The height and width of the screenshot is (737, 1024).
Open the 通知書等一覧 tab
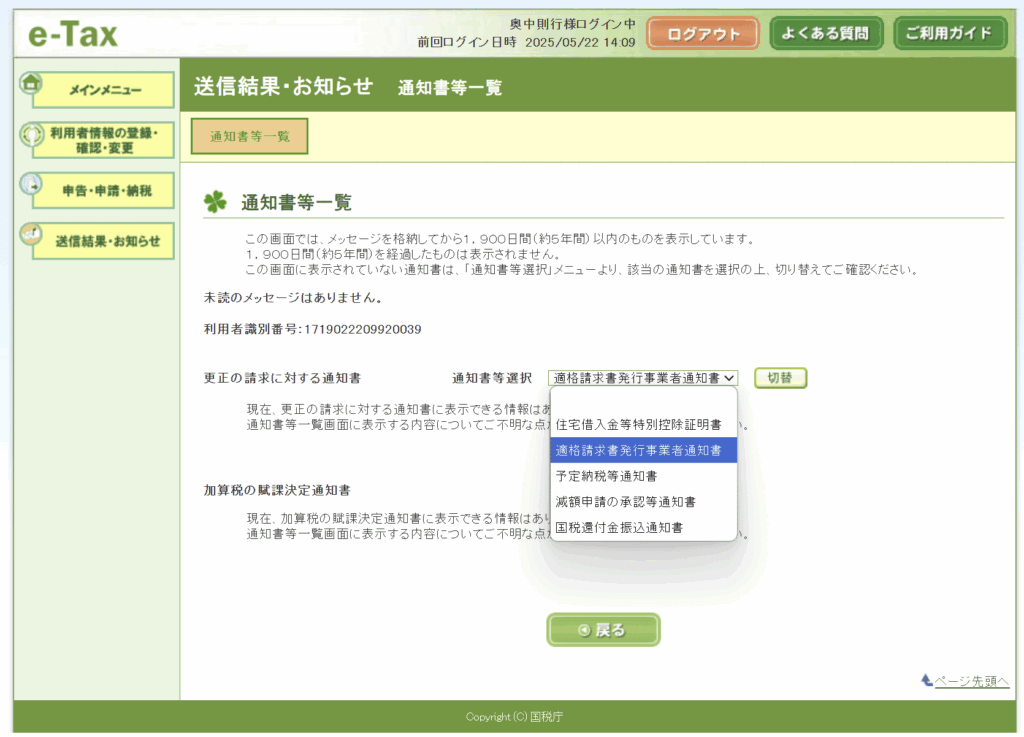(249, 137)
